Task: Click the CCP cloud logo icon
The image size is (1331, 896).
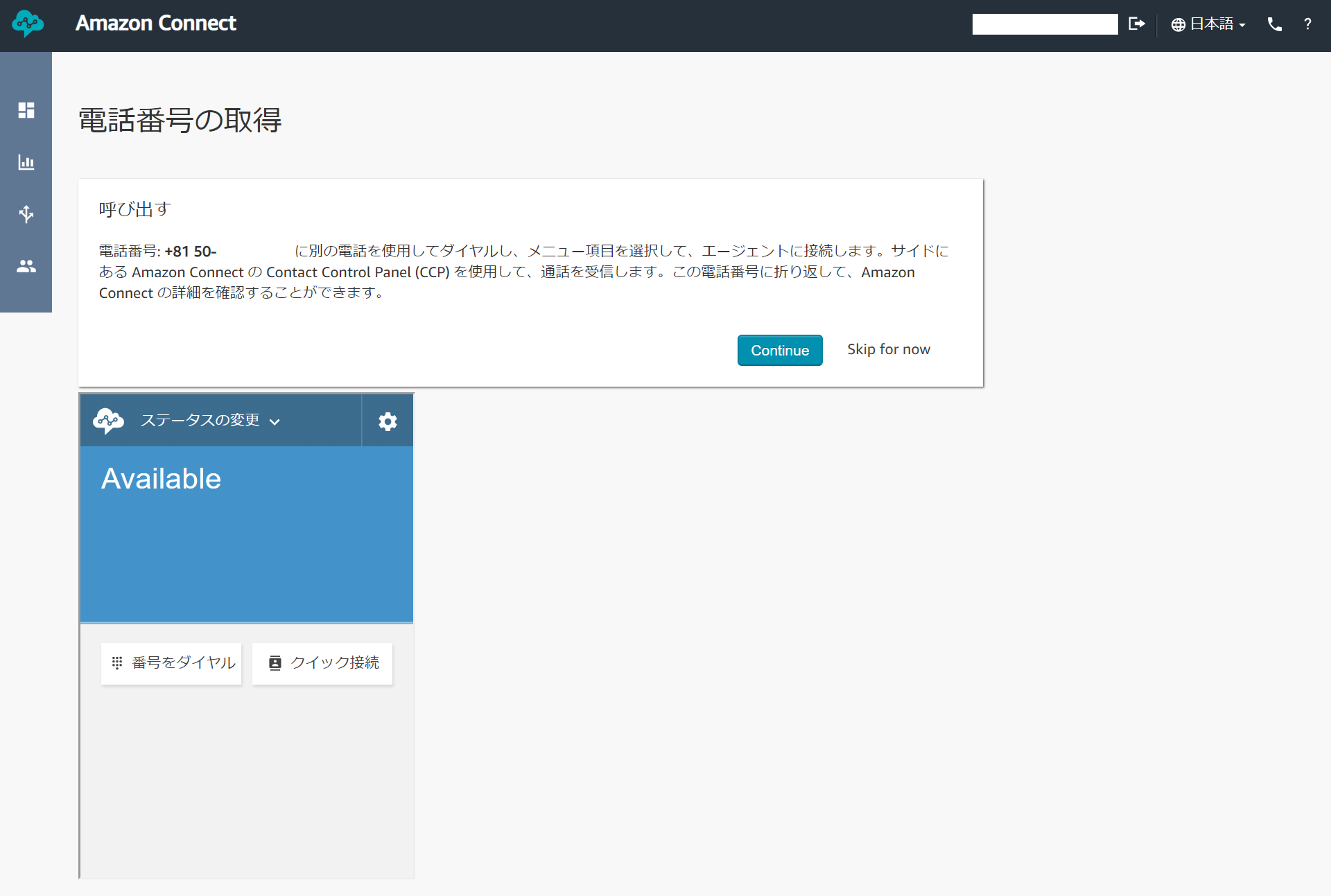Action: click(108, 421)
